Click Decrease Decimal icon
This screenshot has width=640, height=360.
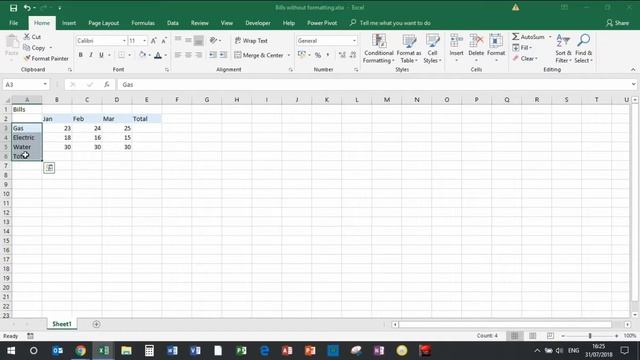(353, 55)
